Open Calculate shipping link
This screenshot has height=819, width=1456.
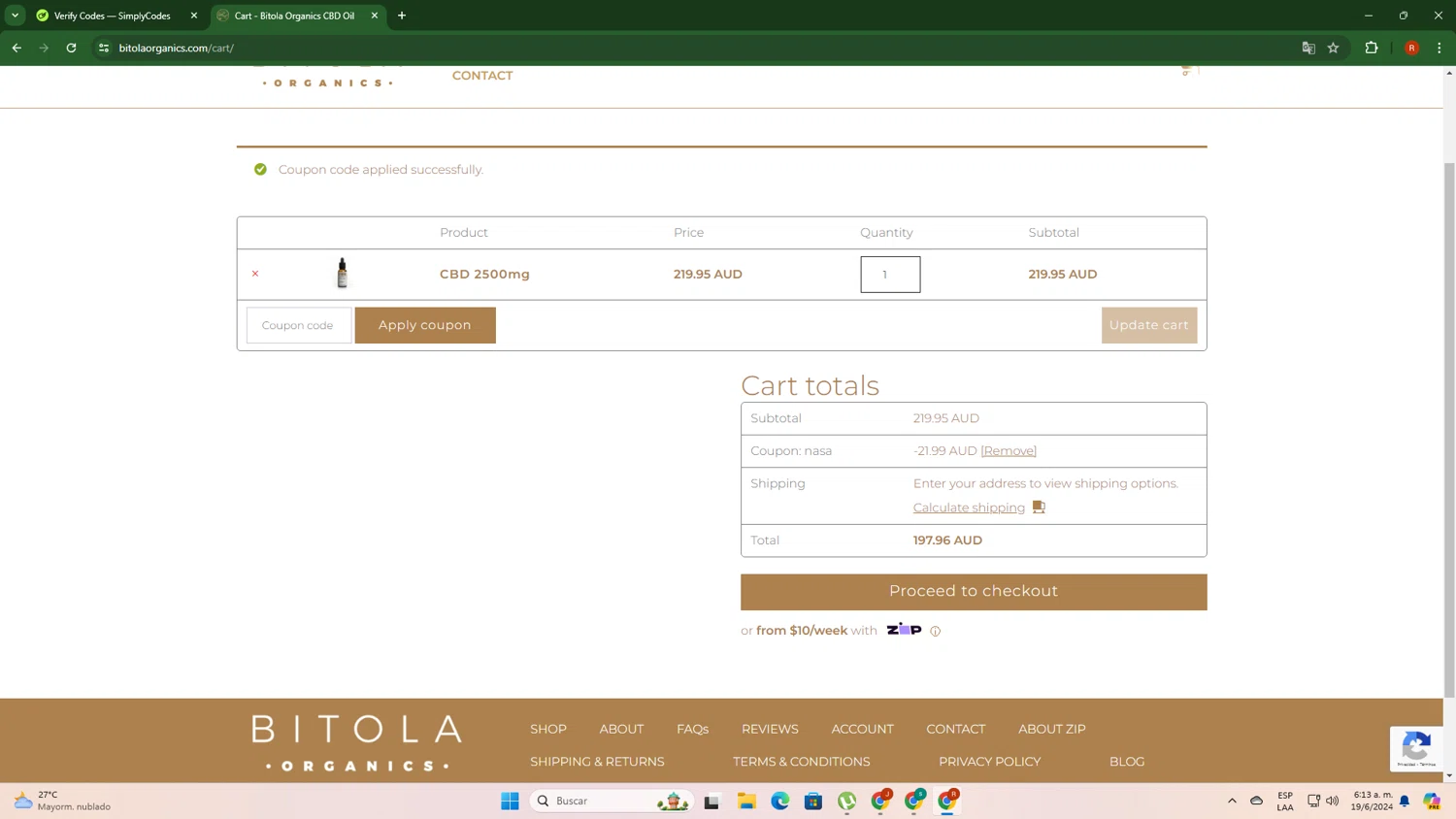[x=969, y=508]
